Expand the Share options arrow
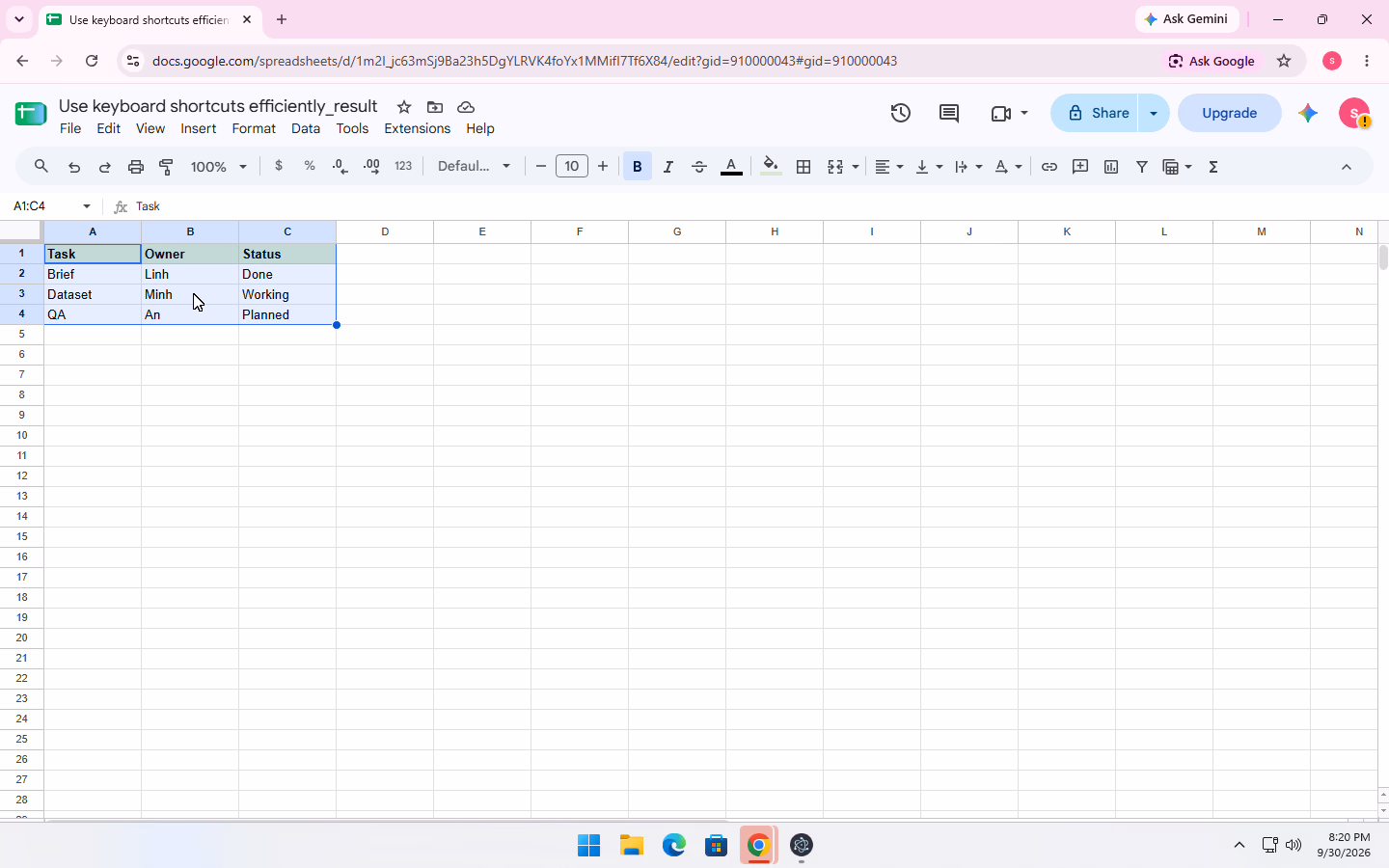Image resolution: width=1389 pixels, height=868 pixels. pos(1154,113)
